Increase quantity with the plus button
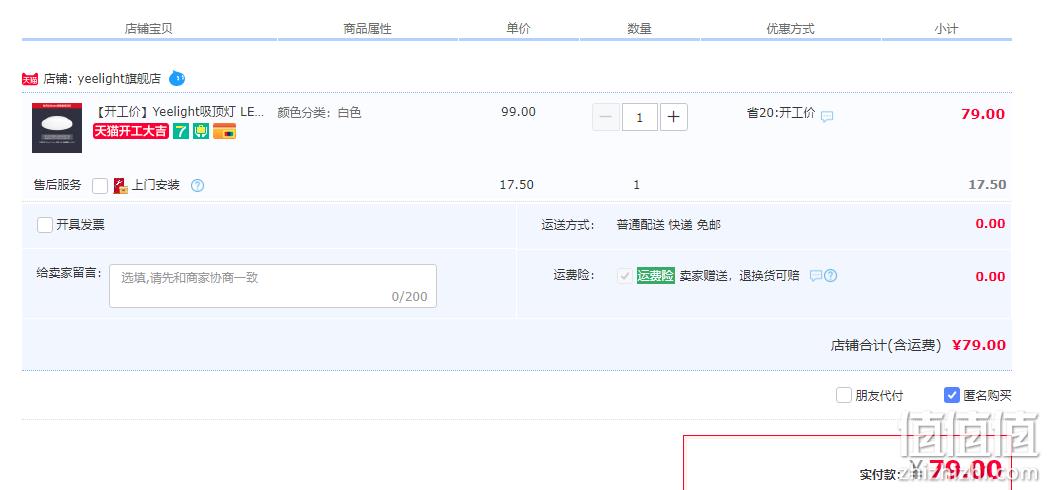 click(x=674, y=117)
